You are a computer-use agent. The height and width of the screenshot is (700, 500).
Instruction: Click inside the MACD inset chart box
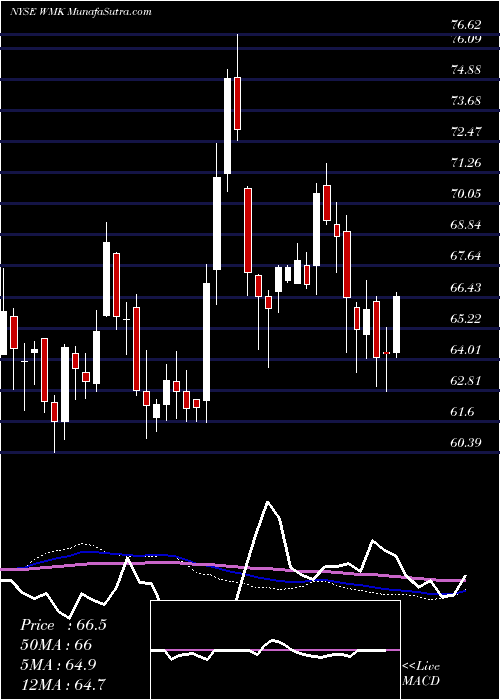275,650
